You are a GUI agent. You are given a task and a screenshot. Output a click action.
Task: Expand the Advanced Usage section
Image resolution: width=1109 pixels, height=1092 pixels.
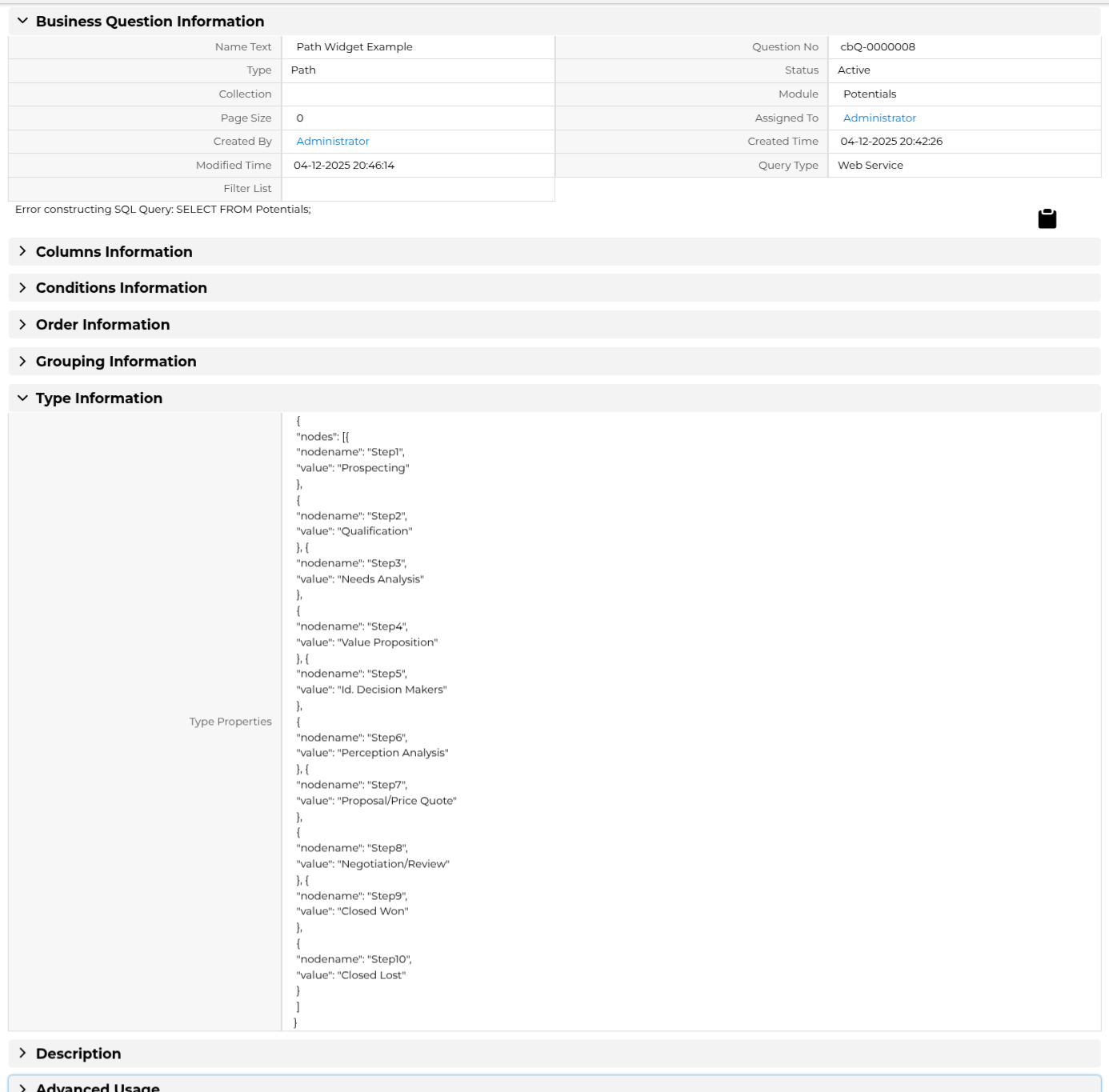pyautogui.click(x=554, y=1086)
